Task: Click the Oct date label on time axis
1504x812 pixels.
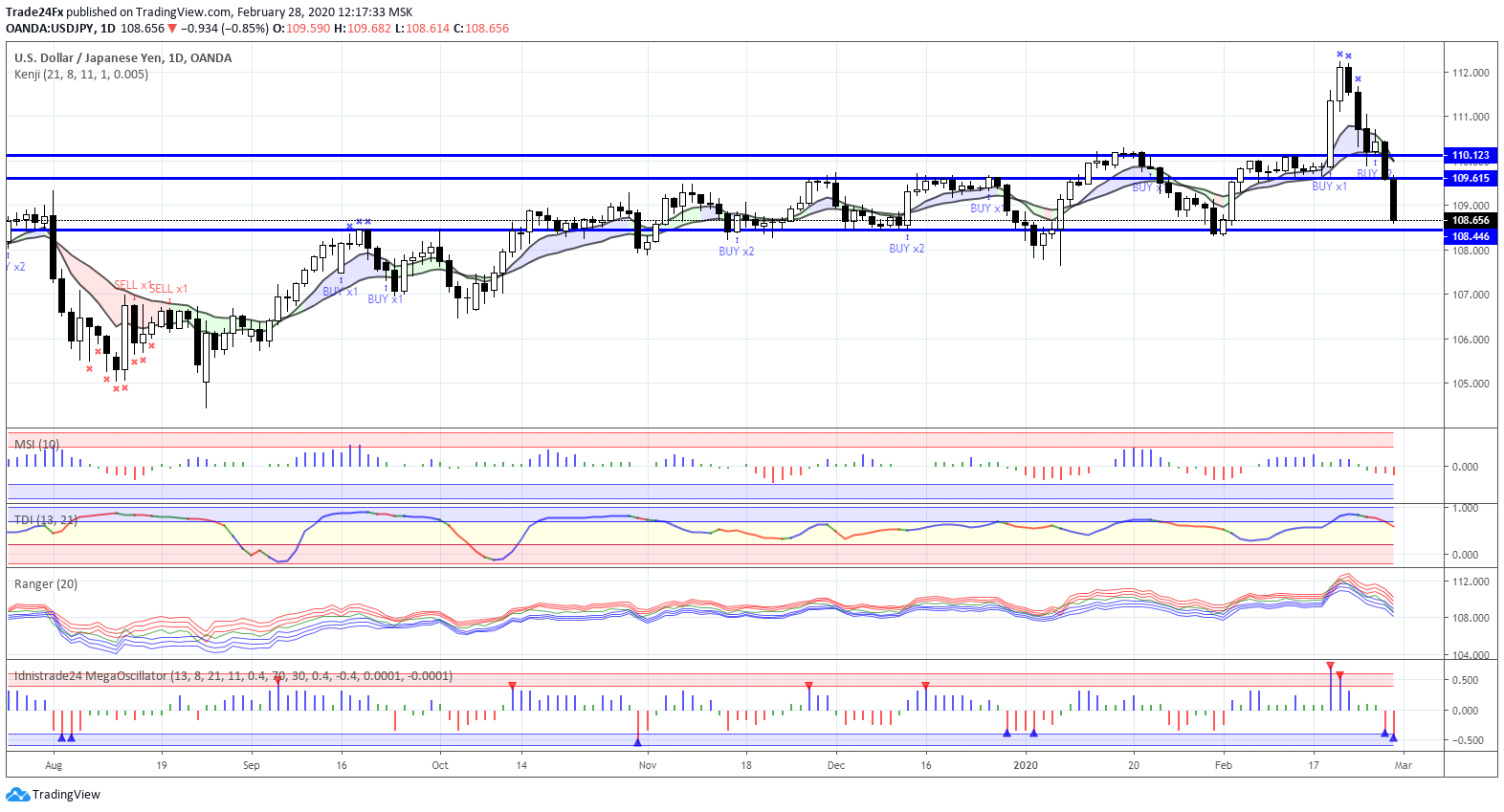Action: pyautogui.click(x=440, y=765)
